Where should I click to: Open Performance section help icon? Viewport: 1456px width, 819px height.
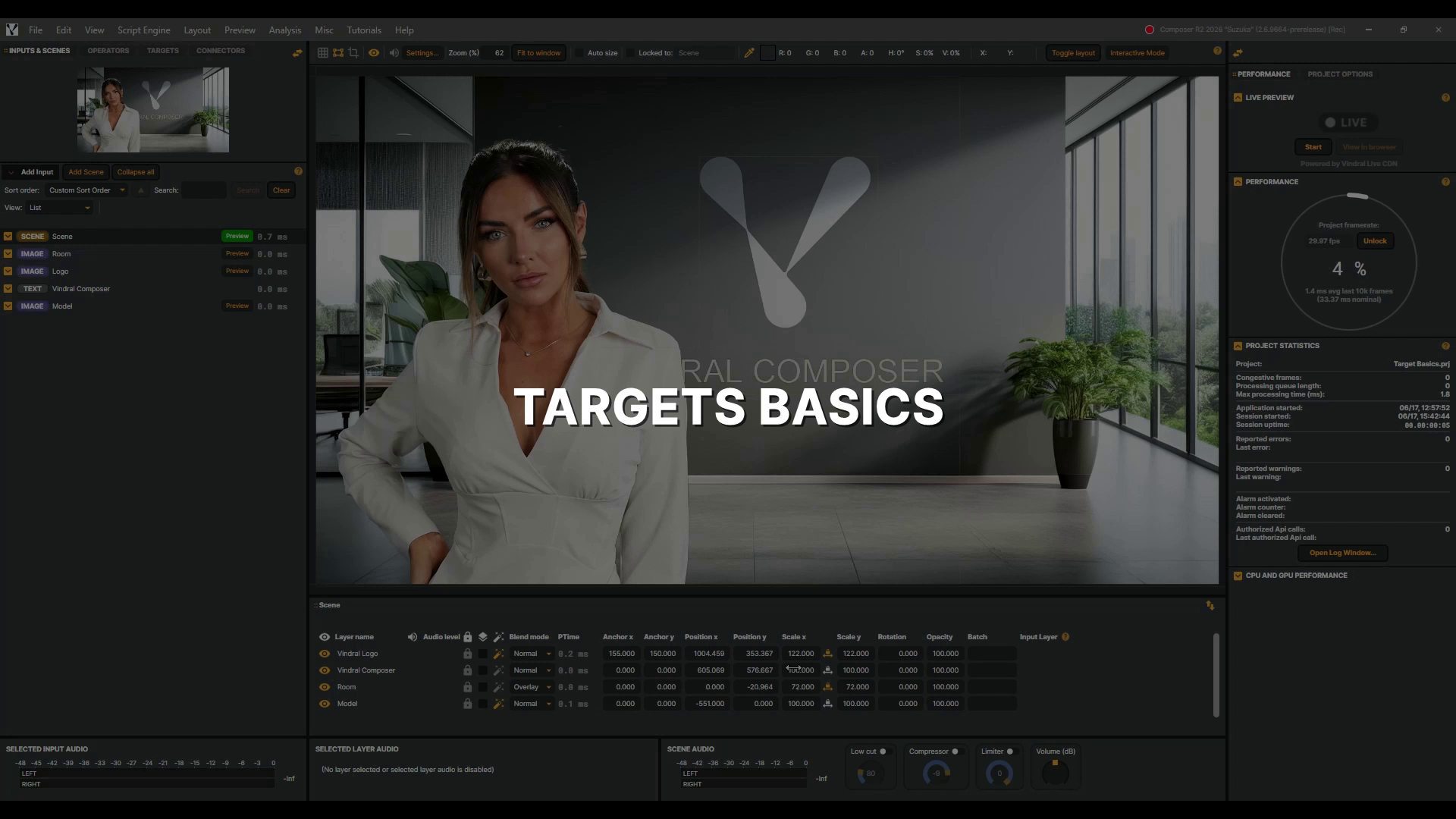pyautogui.click(x=1445, y=182)
